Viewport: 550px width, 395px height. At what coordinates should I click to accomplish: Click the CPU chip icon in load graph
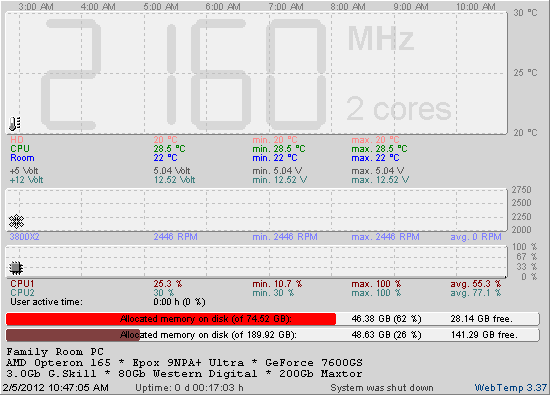point(16,268)
